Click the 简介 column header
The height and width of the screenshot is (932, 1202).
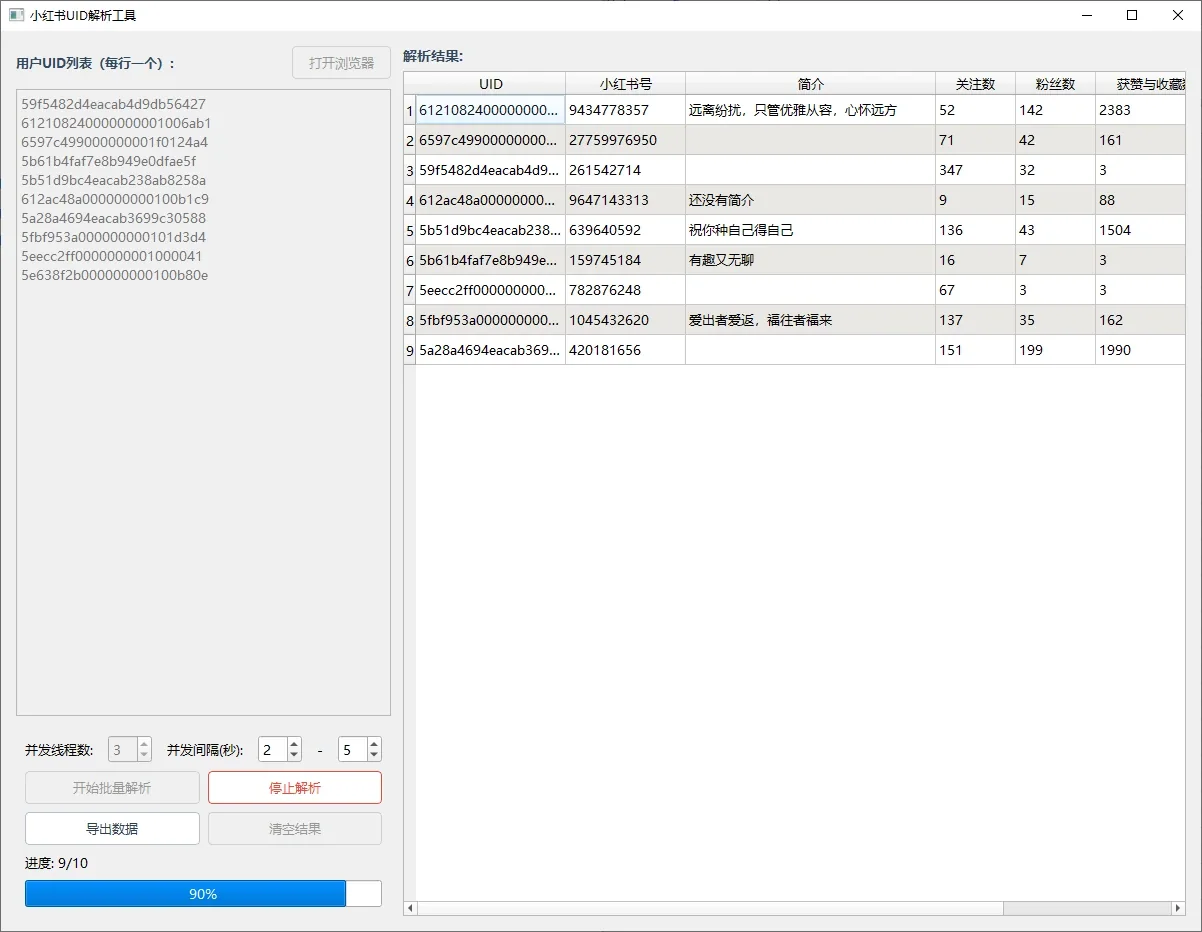pyautogui.click(x=810, y=84)
